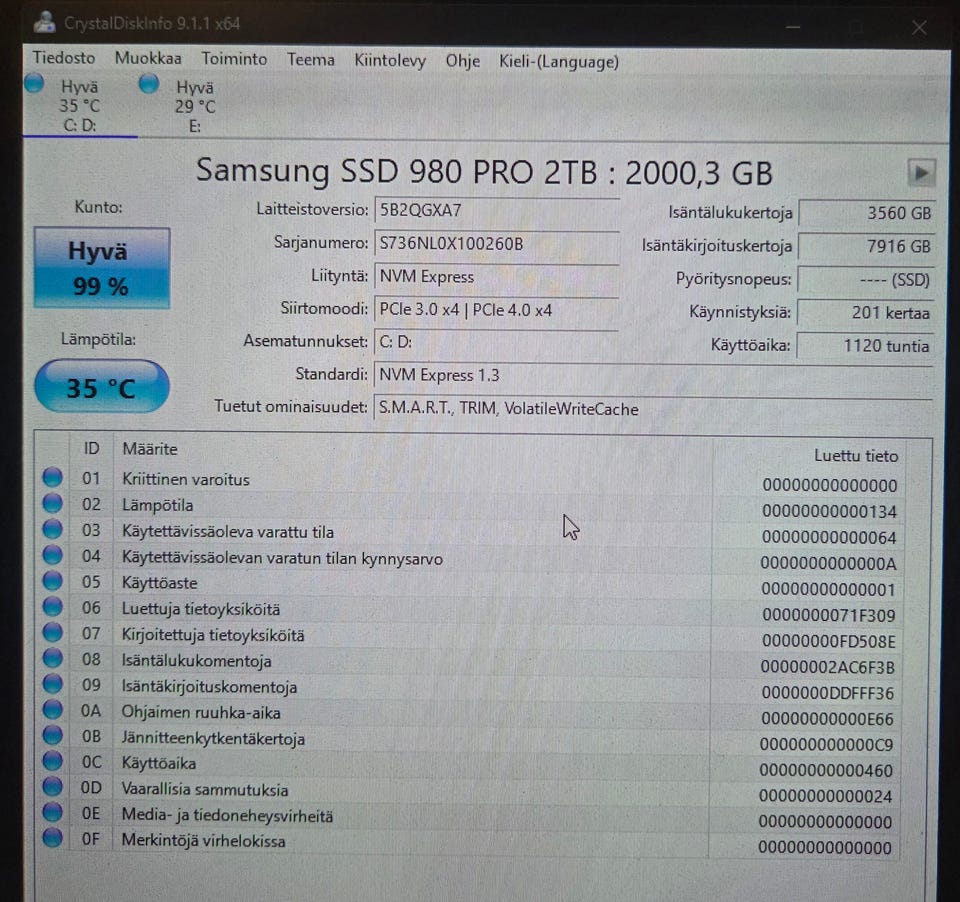
Task: Click the host writes value 7916 GB
Action: [867, 246]
